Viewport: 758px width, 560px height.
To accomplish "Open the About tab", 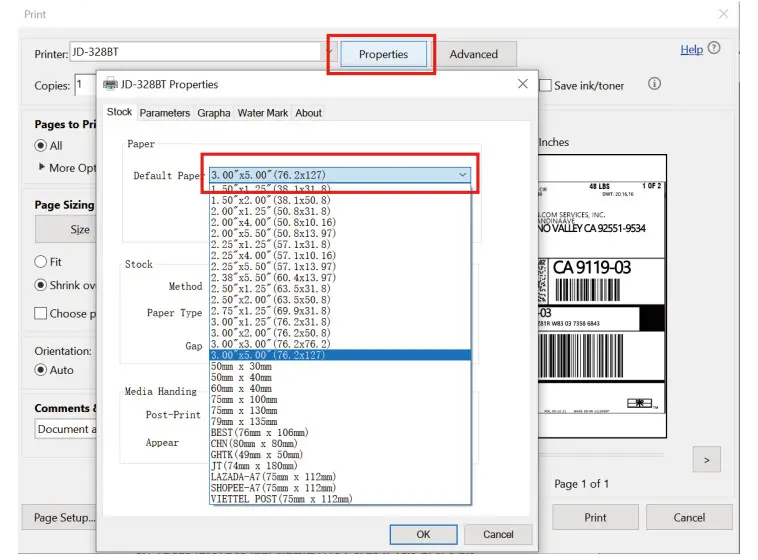I will (308, 113).
